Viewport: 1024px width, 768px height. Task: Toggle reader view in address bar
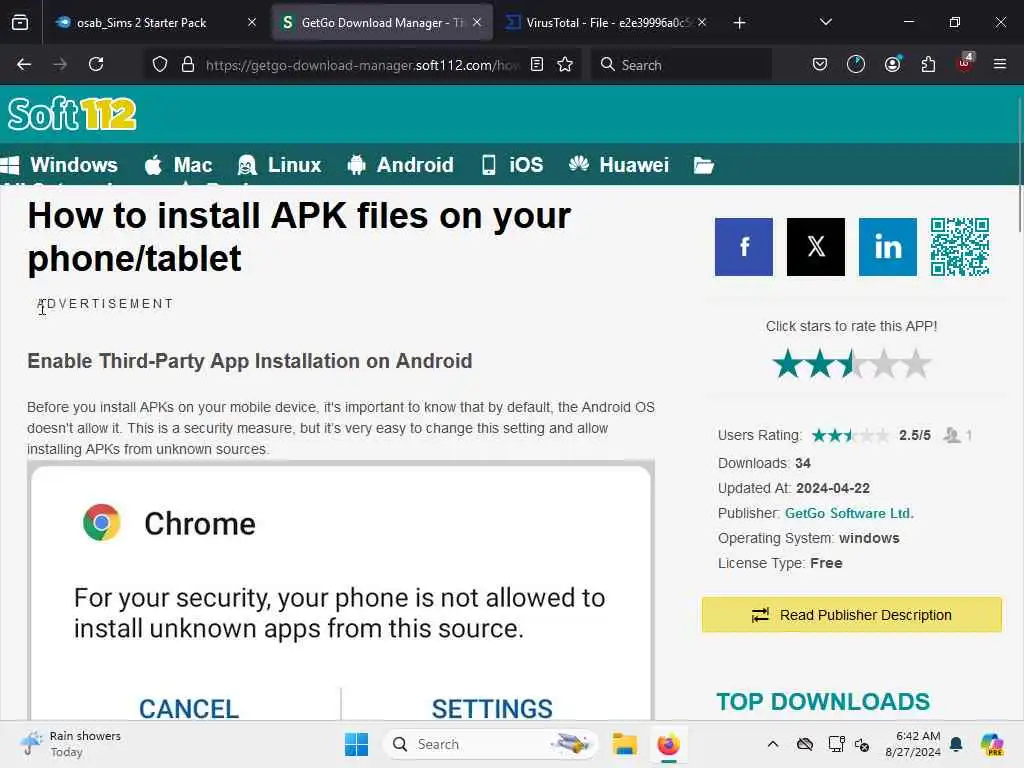(537, 65)
